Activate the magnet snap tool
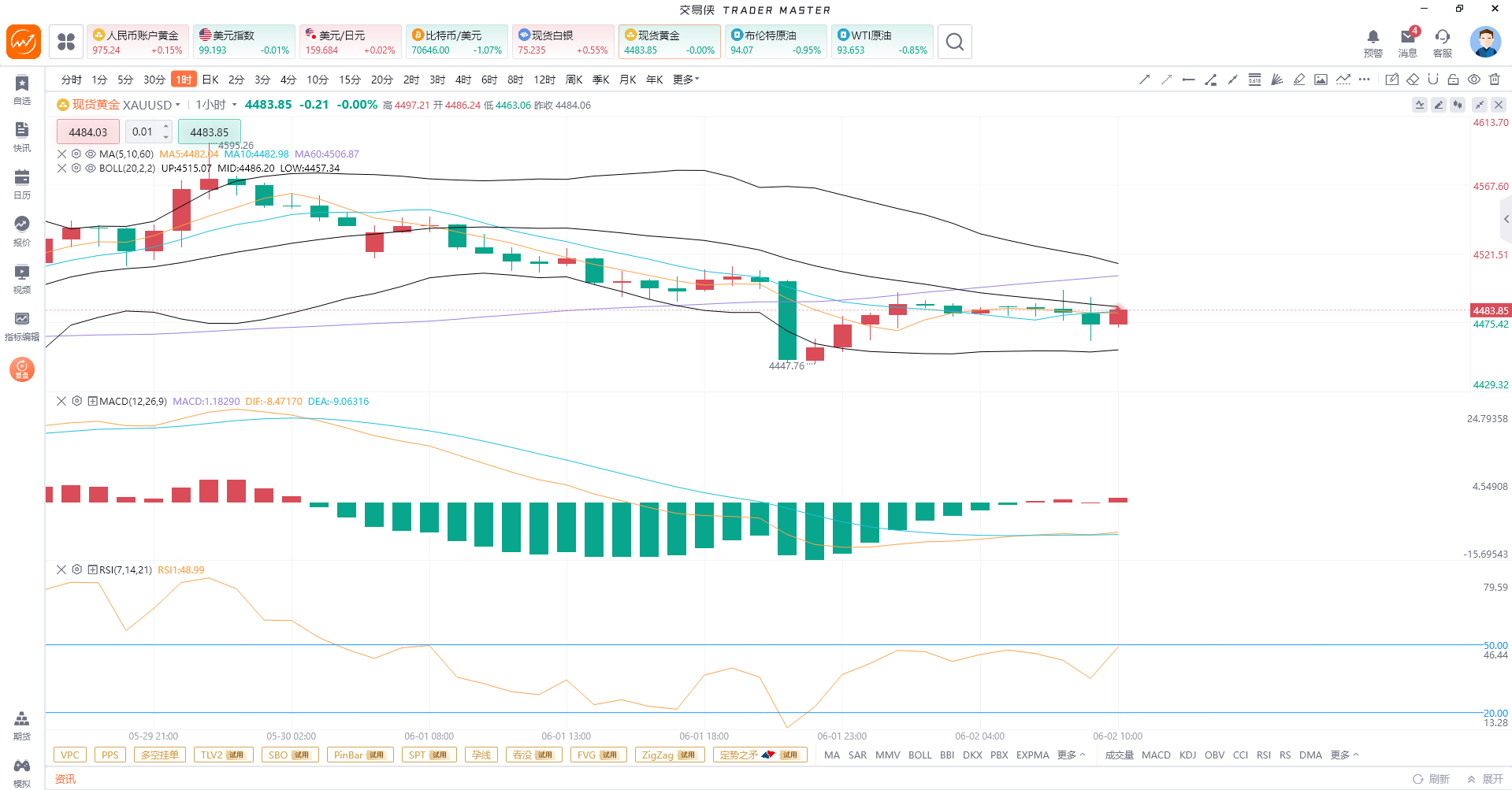 (1433, 80)
